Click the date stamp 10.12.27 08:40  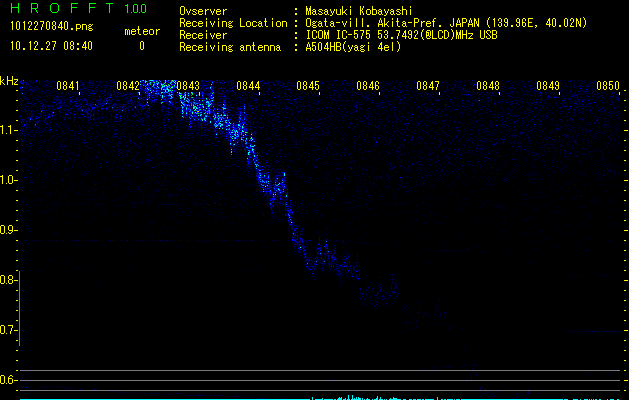(x=51, y=46)
